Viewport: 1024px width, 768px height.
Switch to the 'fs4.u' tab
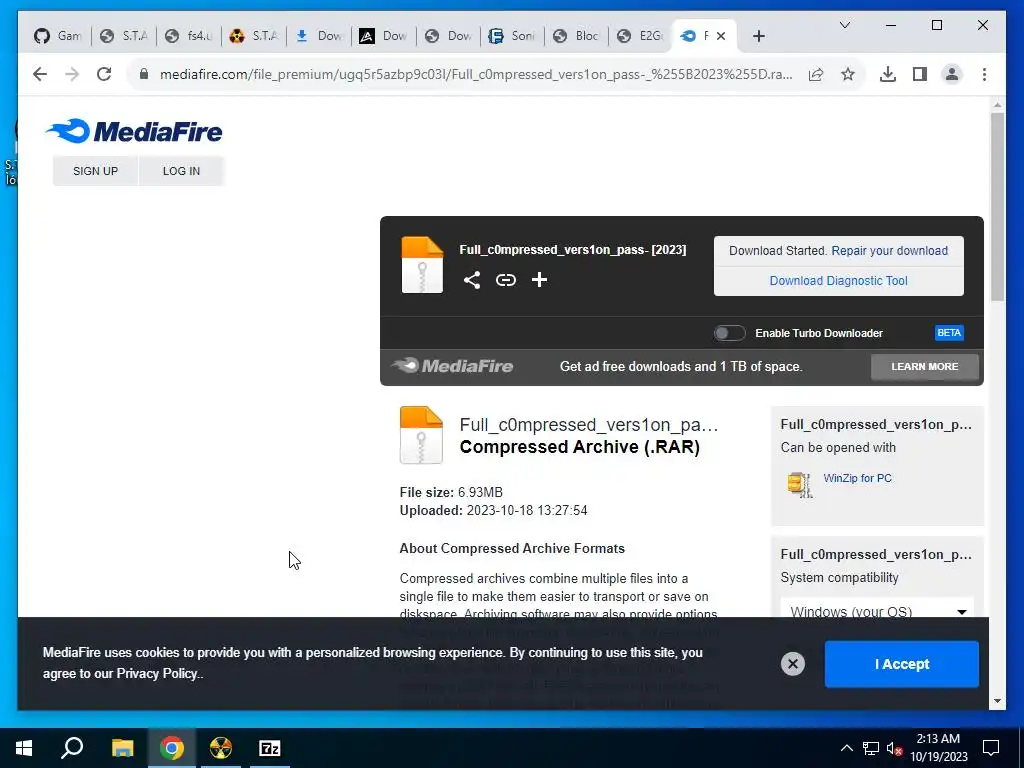click(x=189, y=36)
